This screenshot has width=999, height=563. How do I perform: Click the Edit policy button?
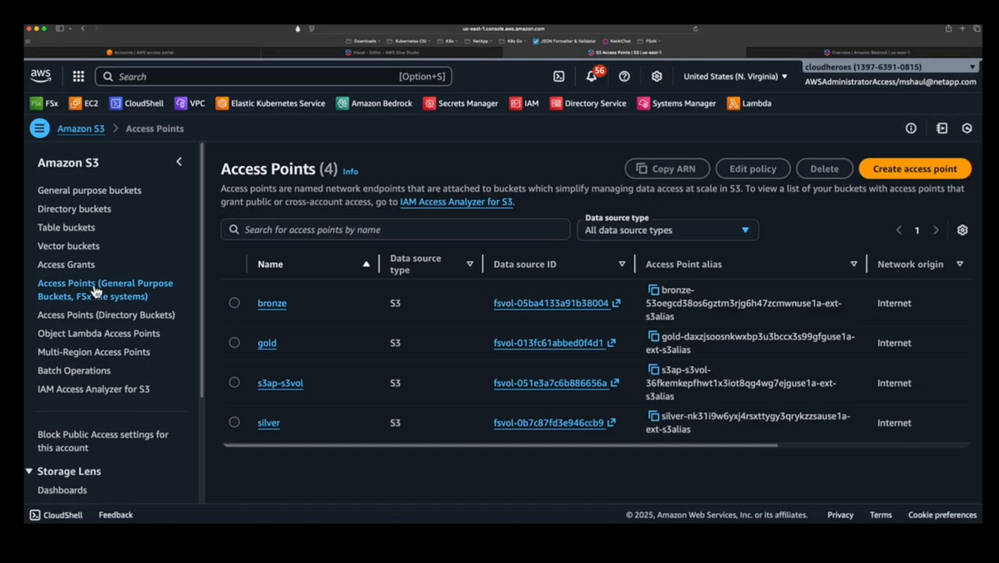(752, 169)
